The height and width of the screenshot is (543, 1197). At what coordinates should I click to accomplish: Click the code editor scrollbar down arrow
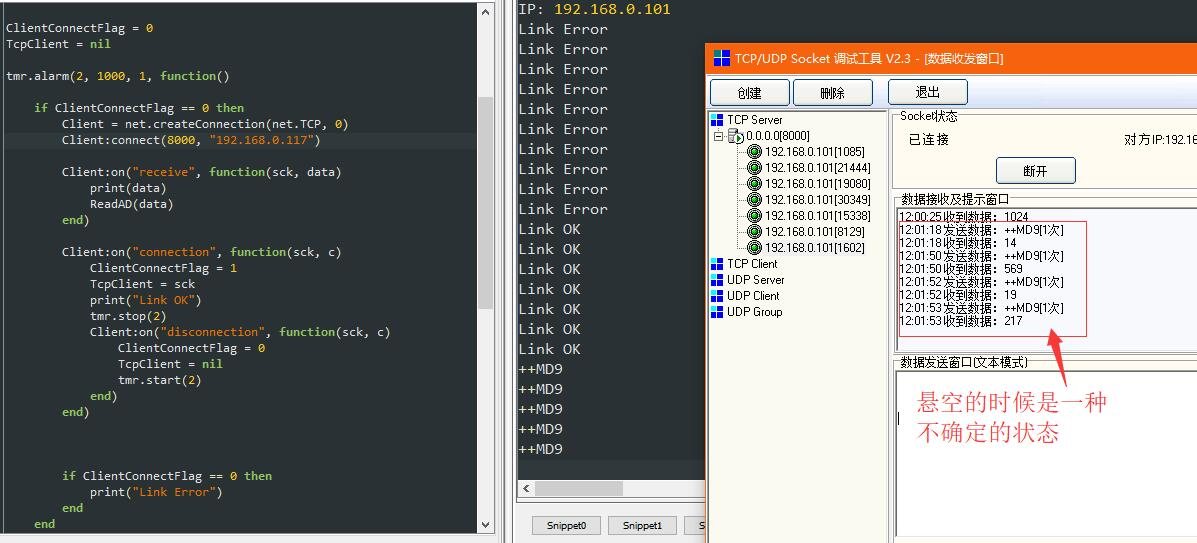click(486, 524)
